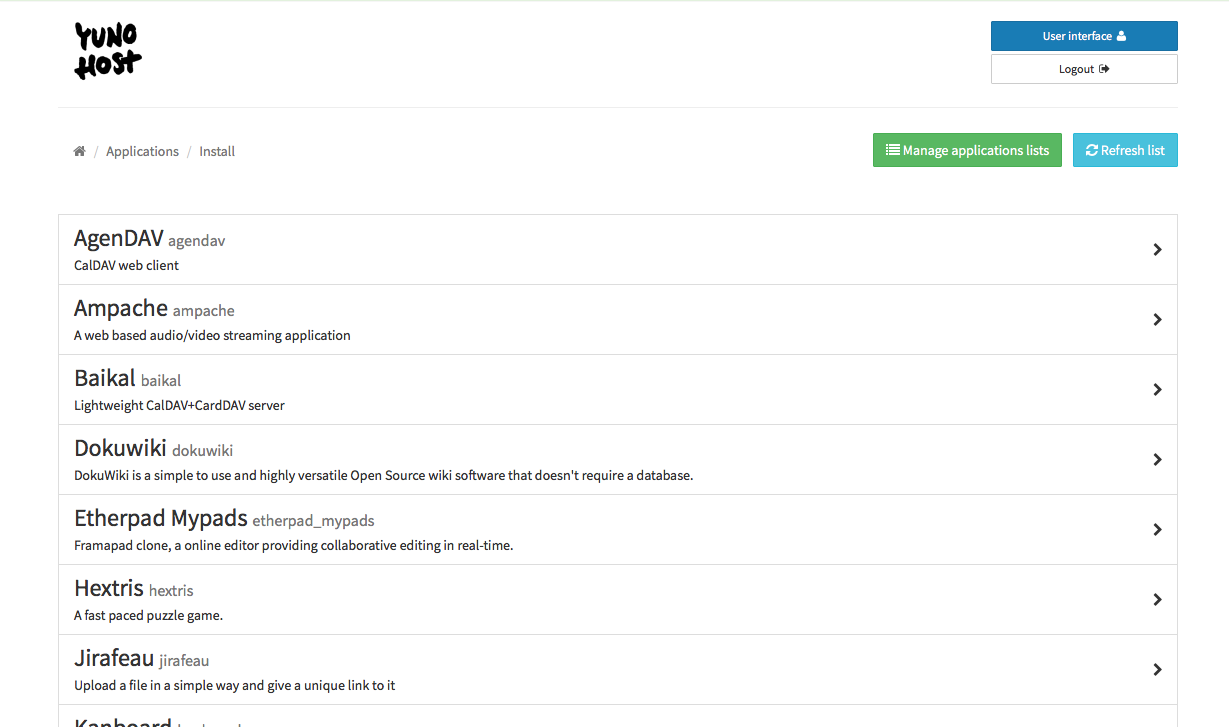Viewport: 1229px width, 727px height.
Task: Select the Etherpad Mypads application title
Action: tap(161, 518)
